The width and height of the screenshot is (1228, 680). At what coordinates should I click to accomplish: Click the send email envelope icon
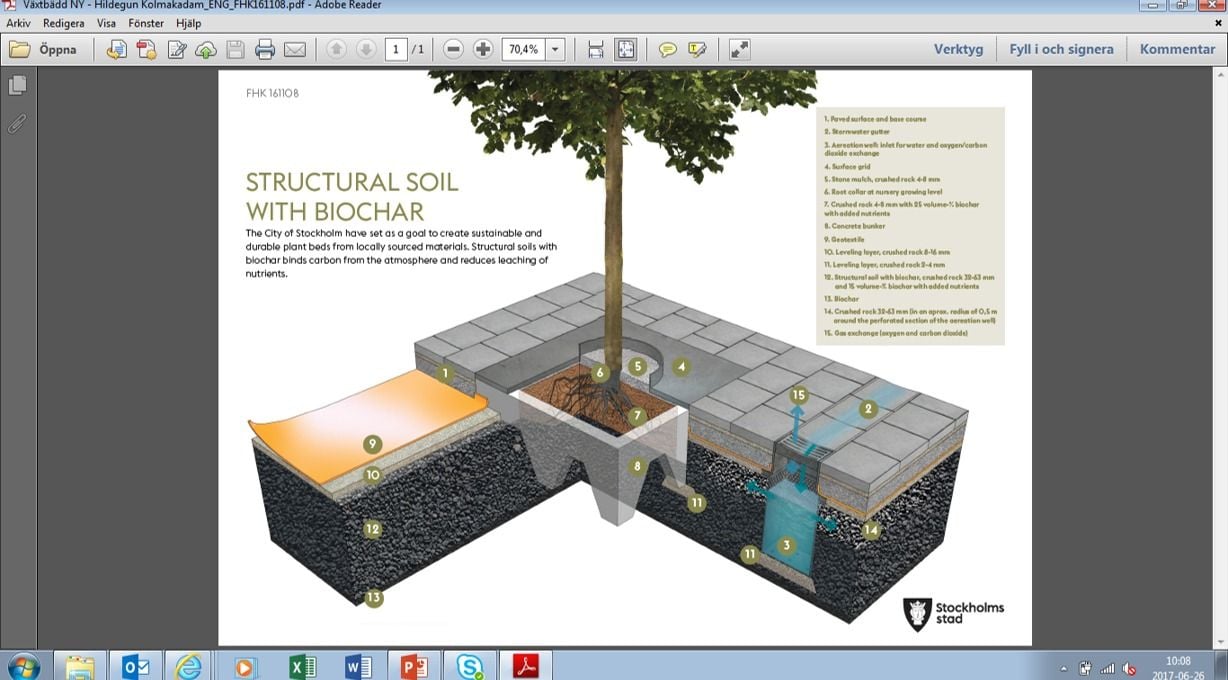click(x=294, y=49)
